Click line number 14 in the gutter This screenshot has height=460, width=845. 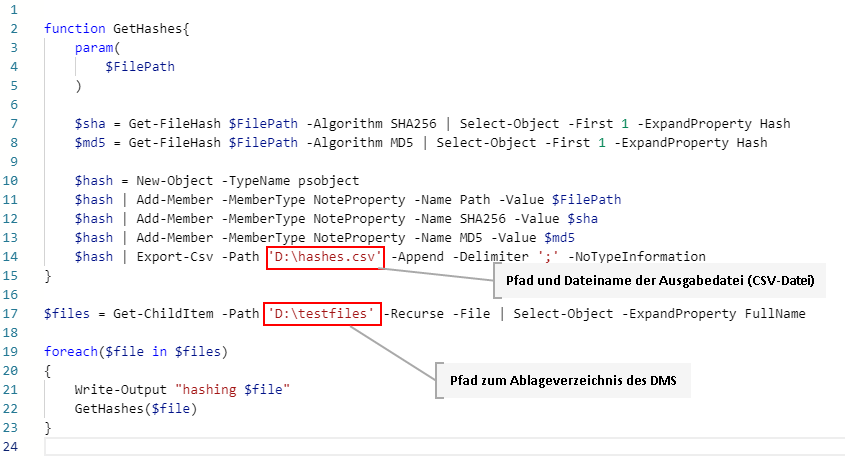[x=10, y=256]
